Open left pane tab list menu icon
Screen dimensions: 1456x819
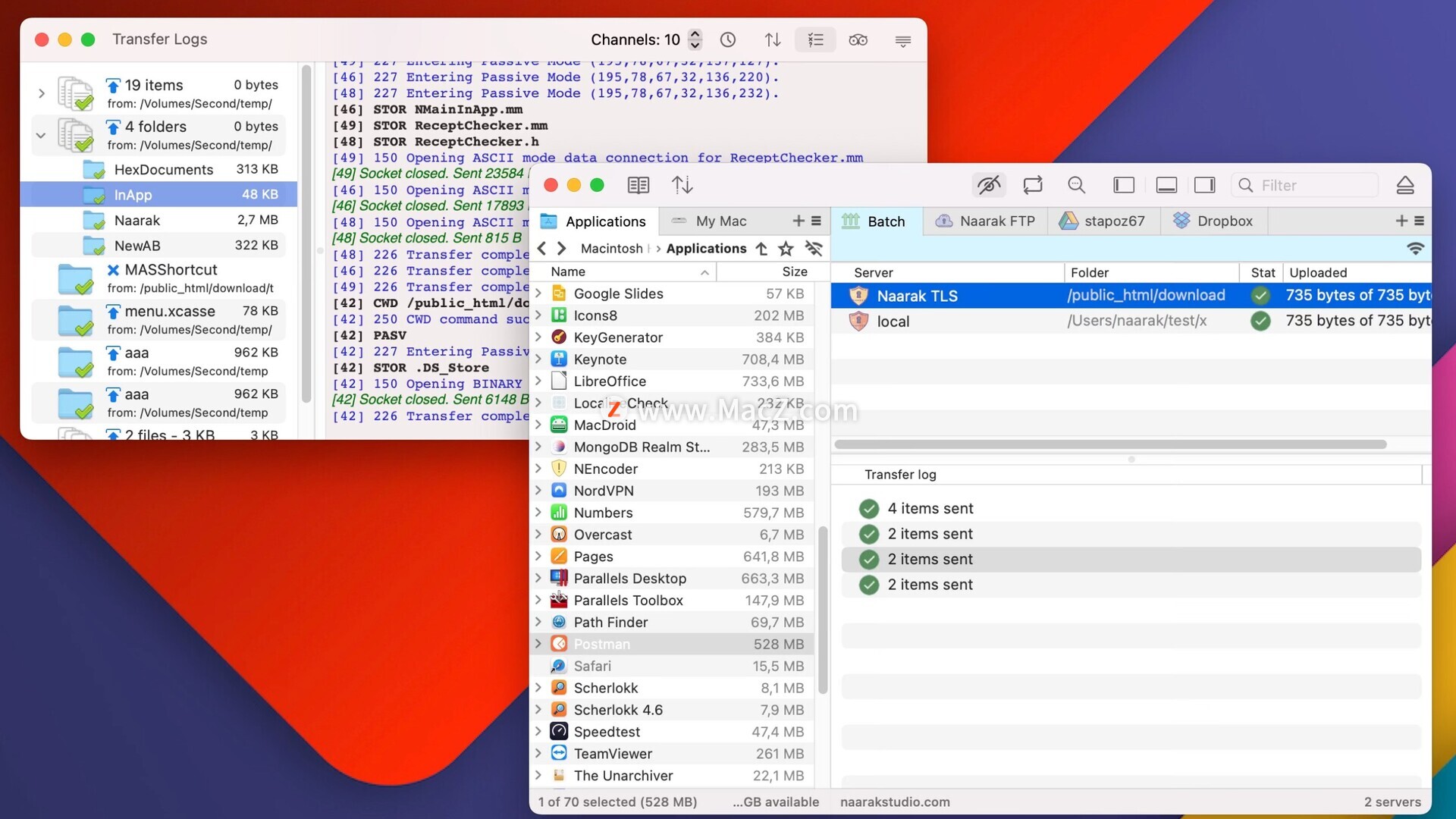point(816,221)
